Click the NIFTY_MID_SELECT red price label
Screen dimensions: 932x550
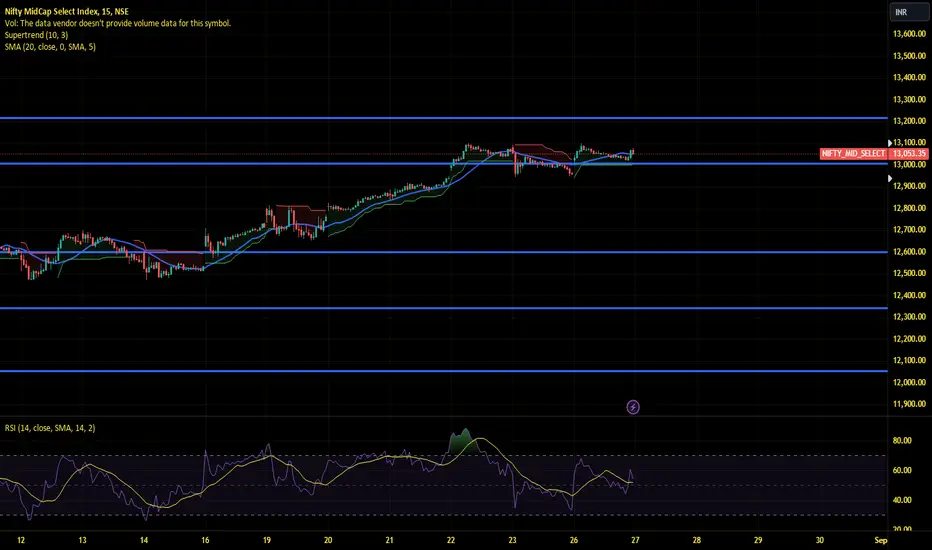pos(853,153)
